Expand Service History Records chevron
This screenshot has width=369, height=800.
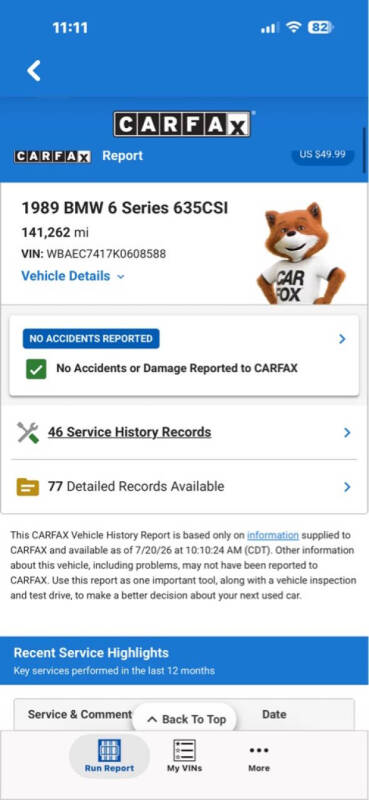(347, 433)
